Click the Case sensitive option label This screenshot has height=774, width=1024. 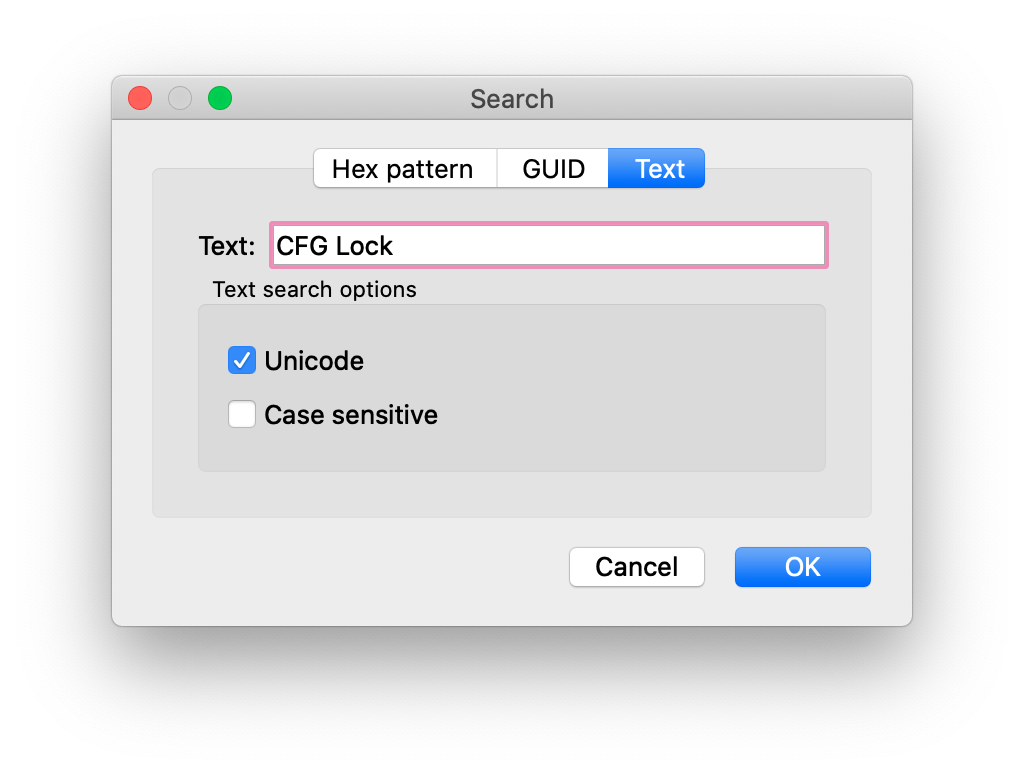click(x=351, y=415)
